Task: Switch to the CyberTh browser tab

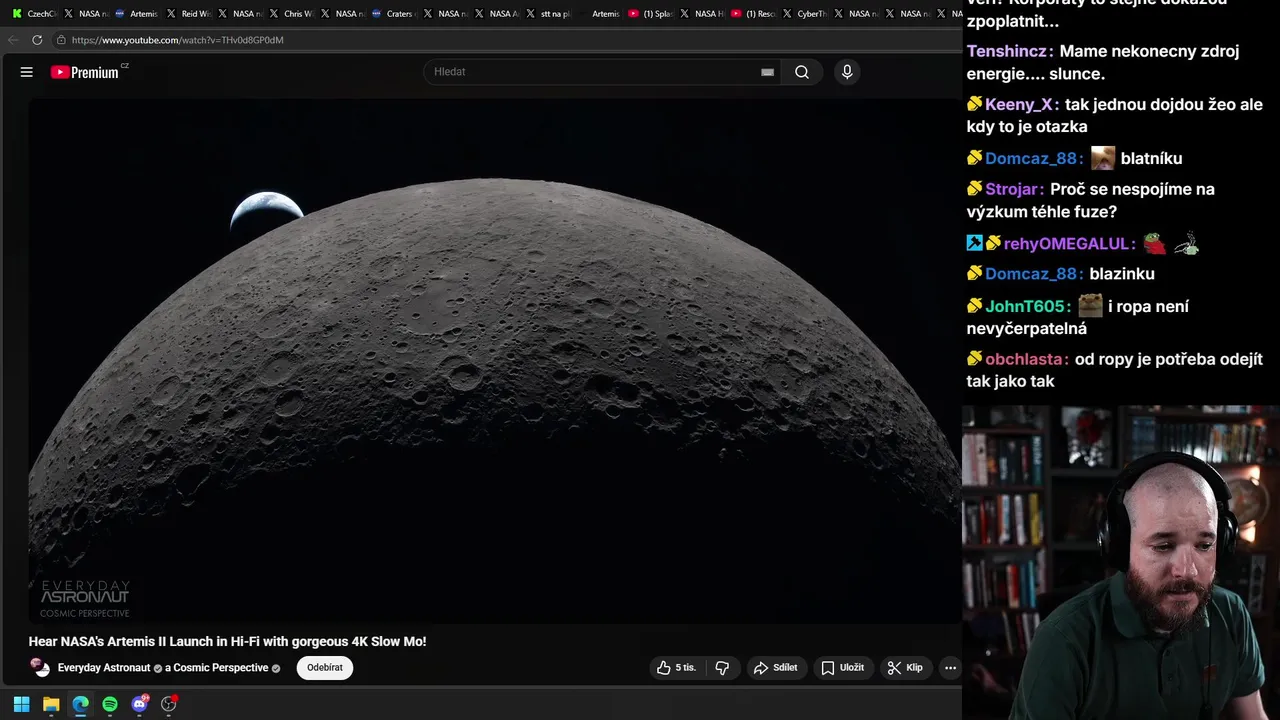Action: [804, 14]
